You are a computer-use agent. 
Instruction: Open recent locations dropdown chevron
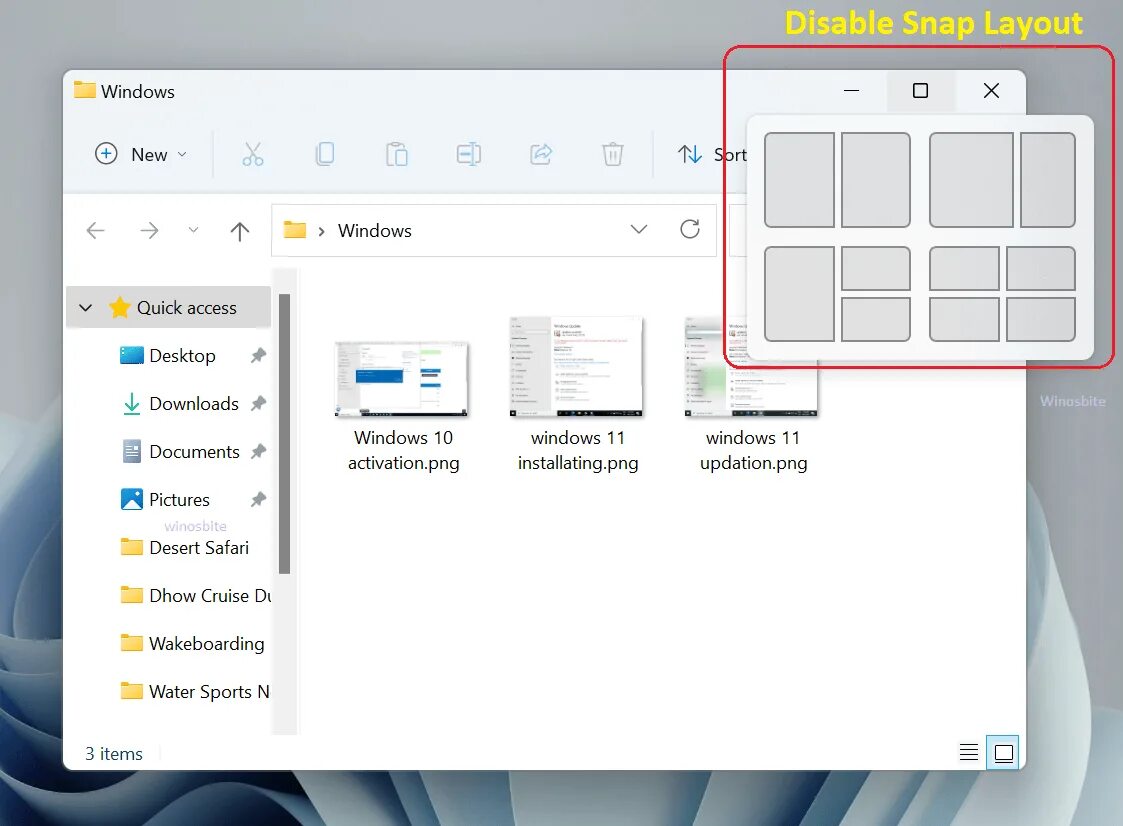pos(193,230)
